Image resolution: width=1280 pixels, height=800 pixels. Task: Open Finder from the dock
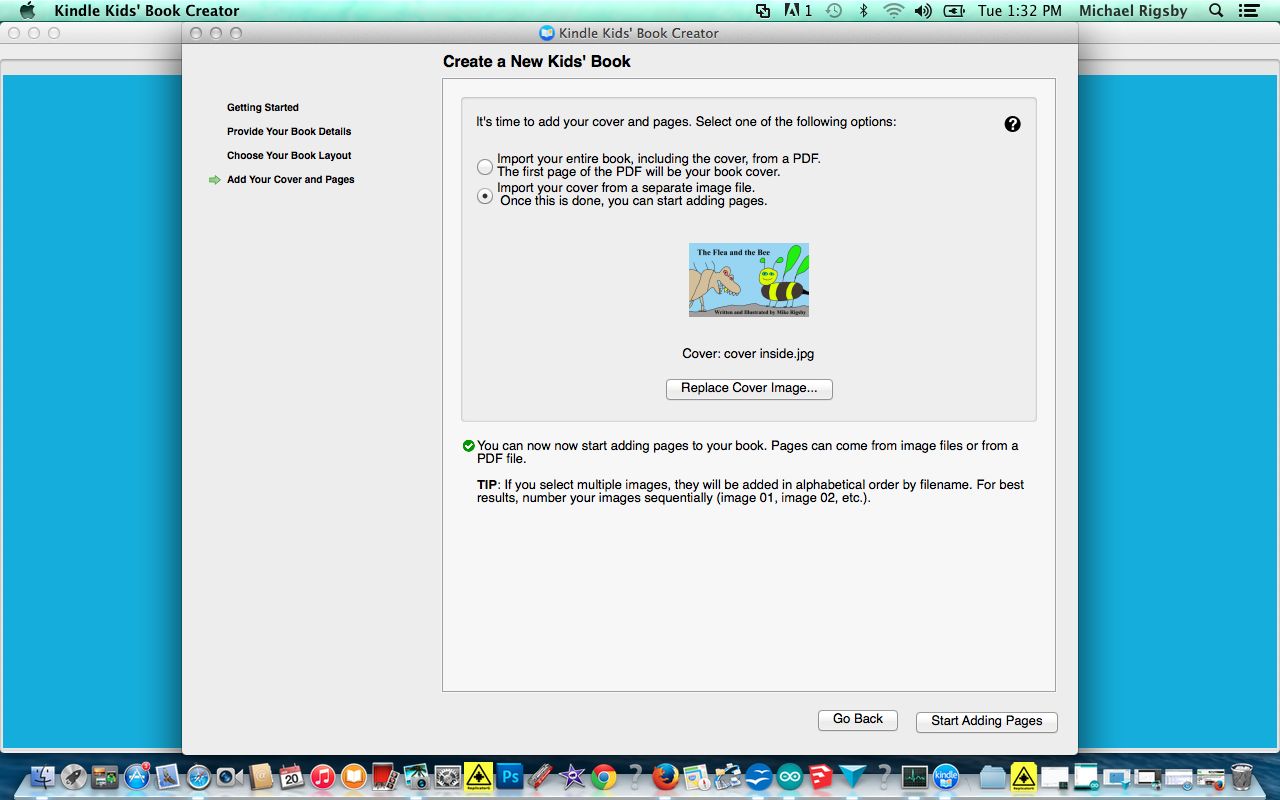point(42,776)
